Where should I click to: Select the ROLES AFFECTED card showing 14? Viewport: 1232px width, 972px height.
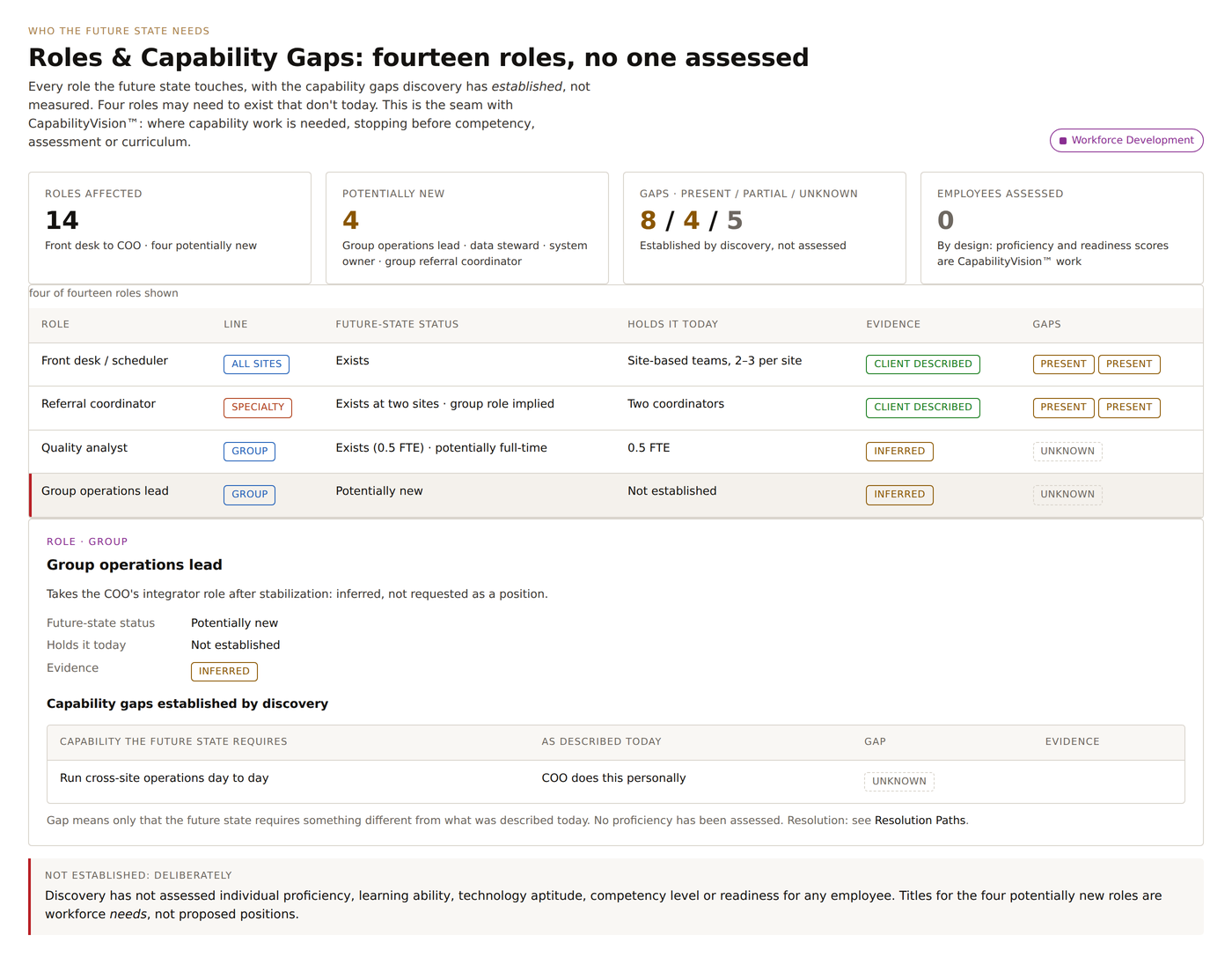pyautogui.click(x=170, y=228)
